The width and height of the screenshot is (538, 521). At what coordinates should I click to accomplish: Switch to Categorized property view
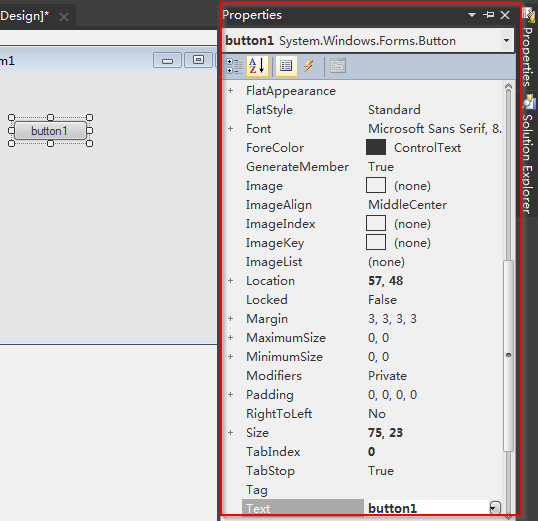click(234, 66)
